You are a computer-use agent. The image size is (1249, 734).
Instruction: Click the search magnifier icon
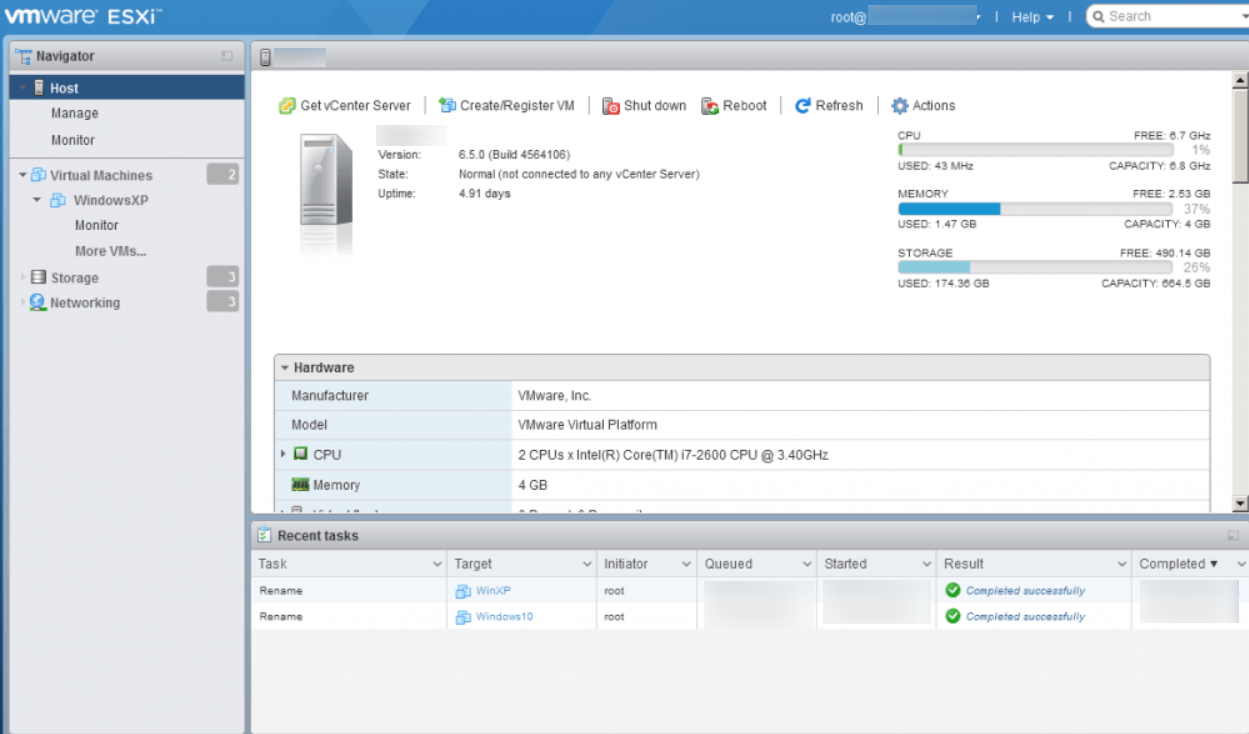coord(1098,16)
